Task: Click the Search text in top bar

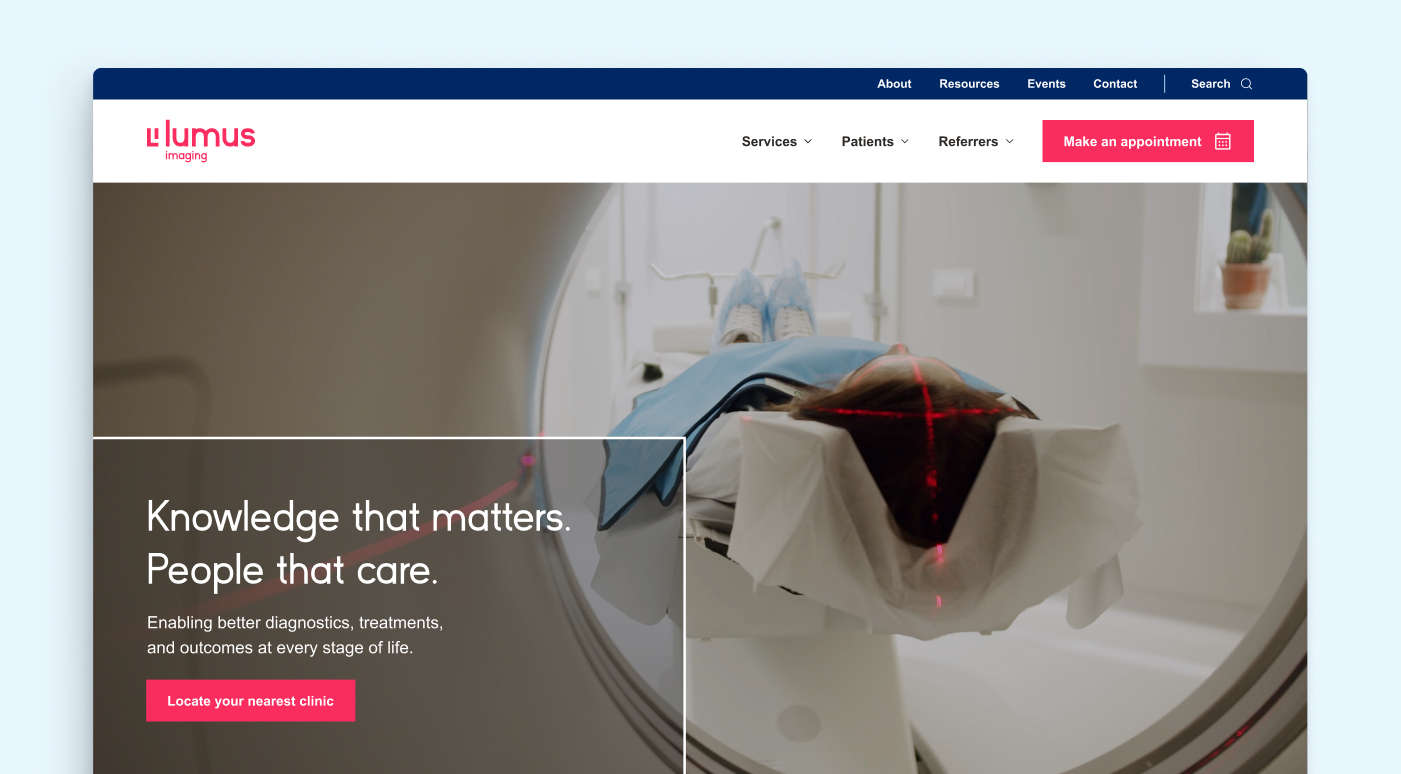Action: pyautogui.click(x=1210, y=84)
